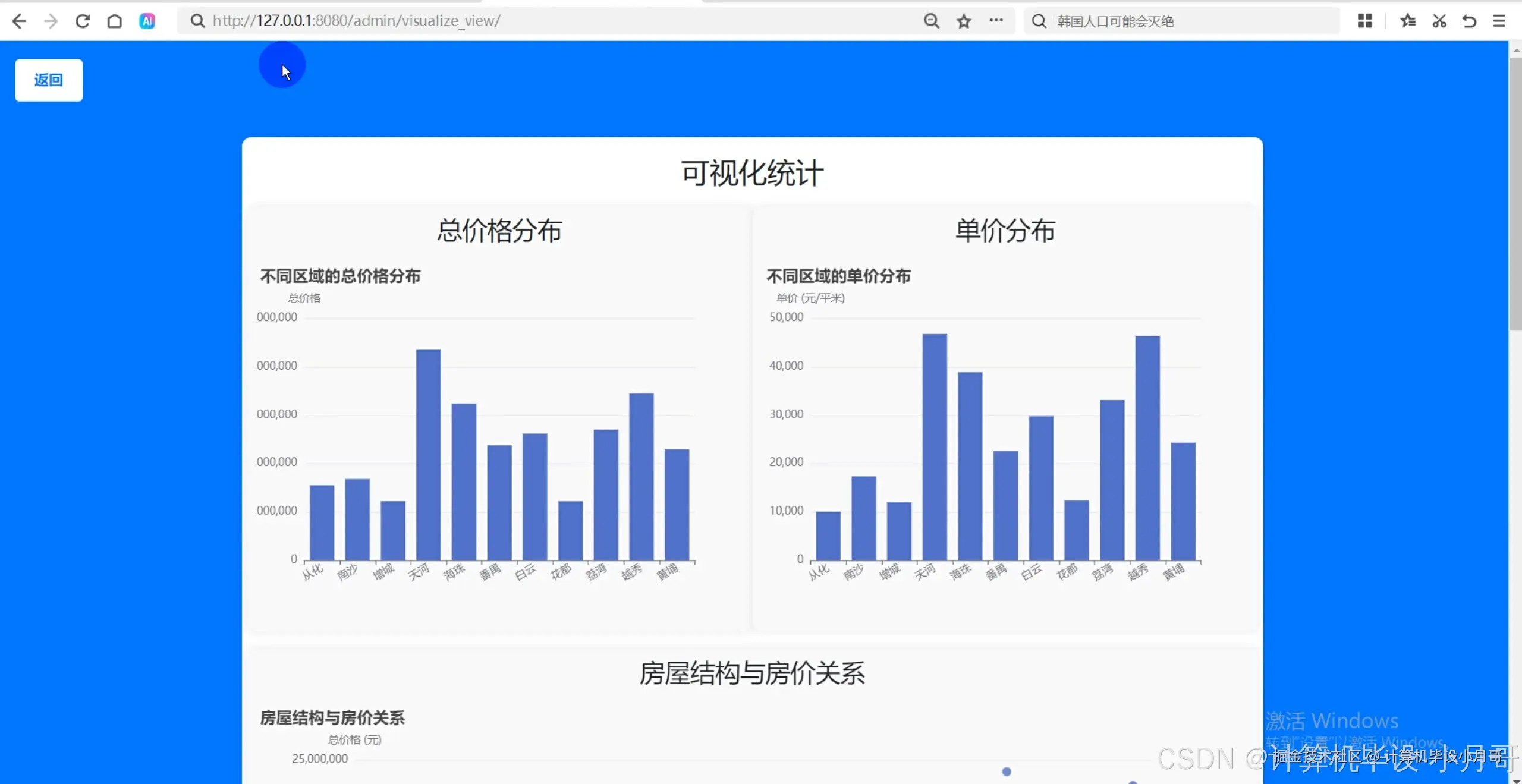
Task: Open the apps grid icon
Action: (1365, 21)
